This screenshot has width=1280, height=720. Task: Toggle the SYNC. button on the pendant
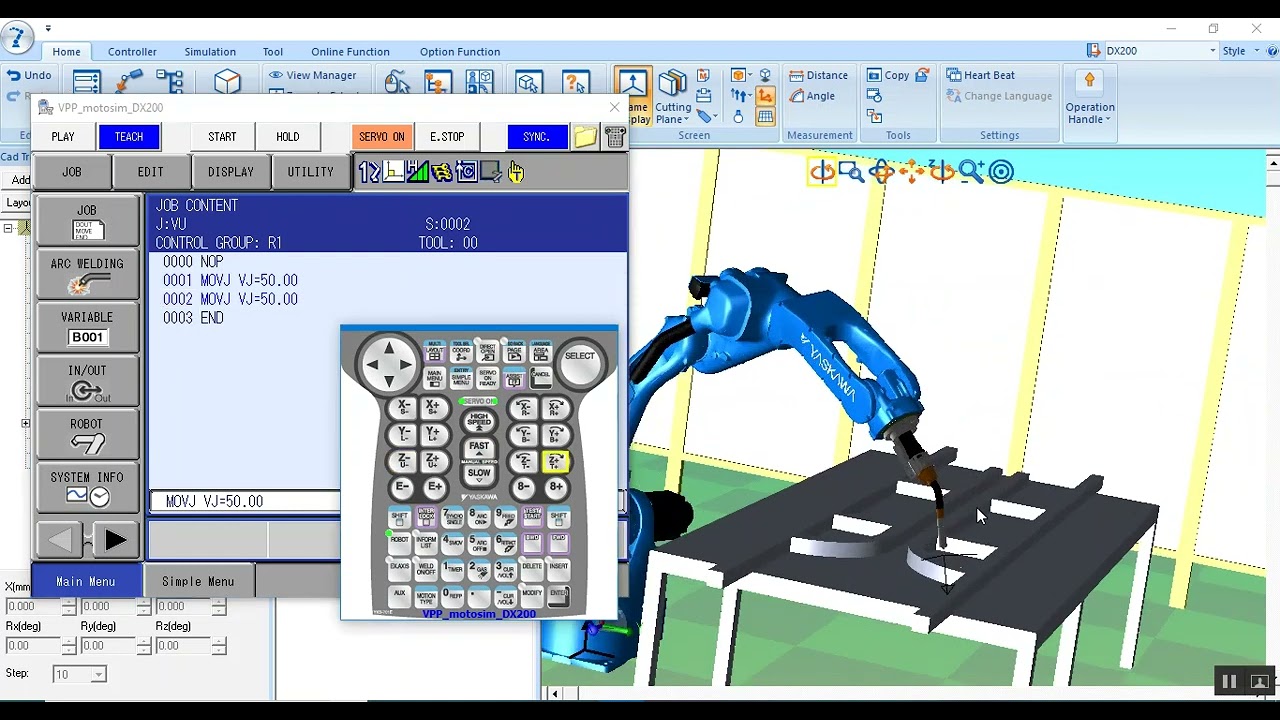coord(536,137)
